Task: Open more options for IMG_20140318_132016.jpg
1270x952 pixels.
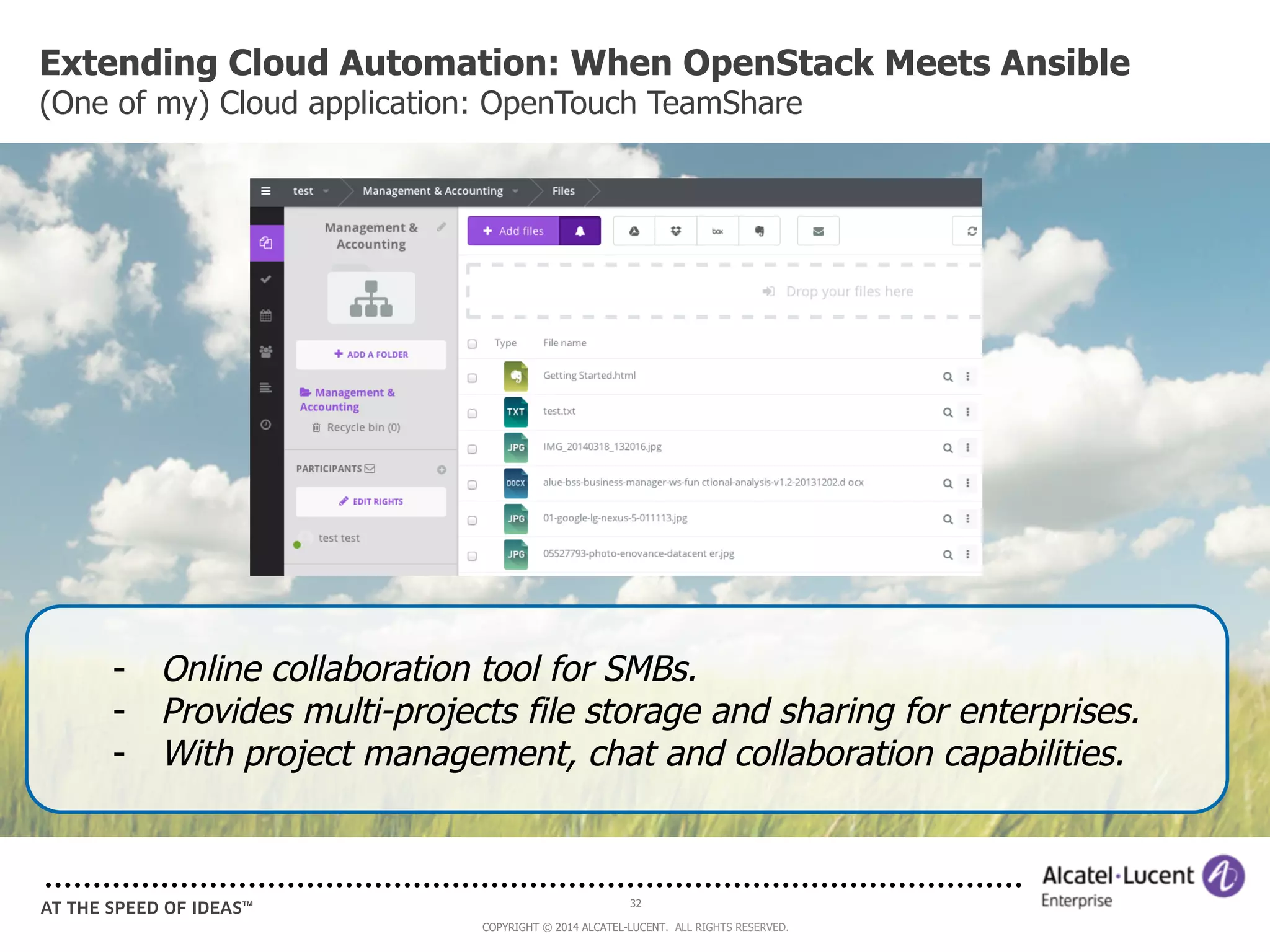Action: 967,447
